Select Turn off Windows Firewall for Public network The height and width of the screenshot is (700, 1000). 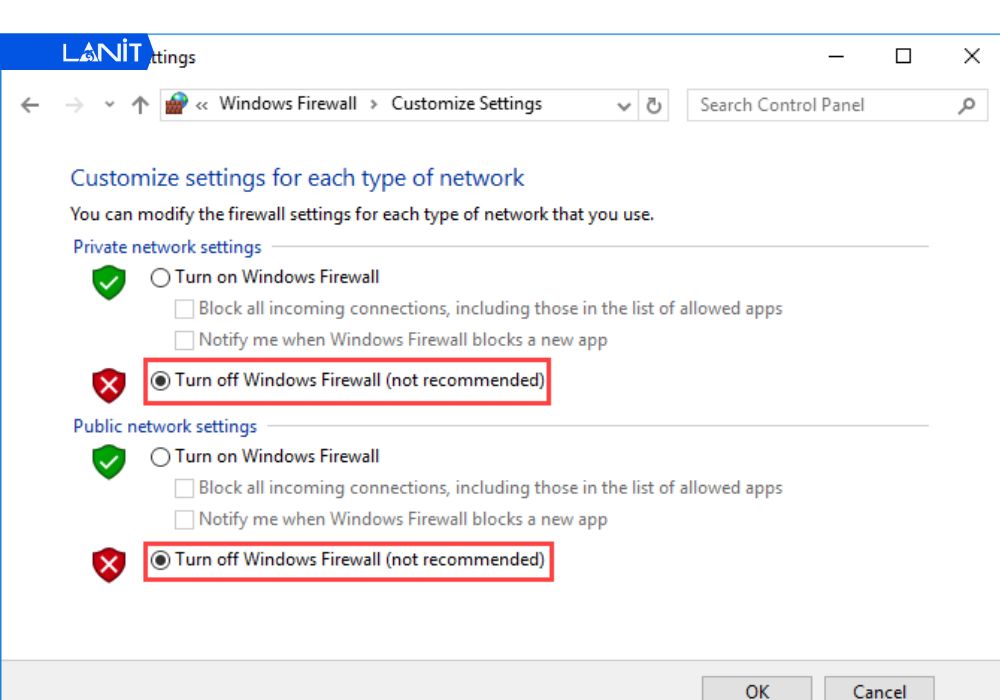click(x=160, y=560)
